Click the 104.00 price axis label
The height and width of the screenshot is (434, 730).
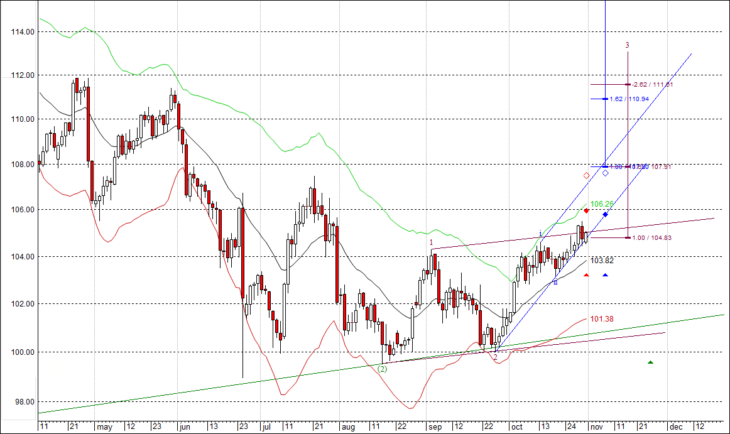point(22,257)
